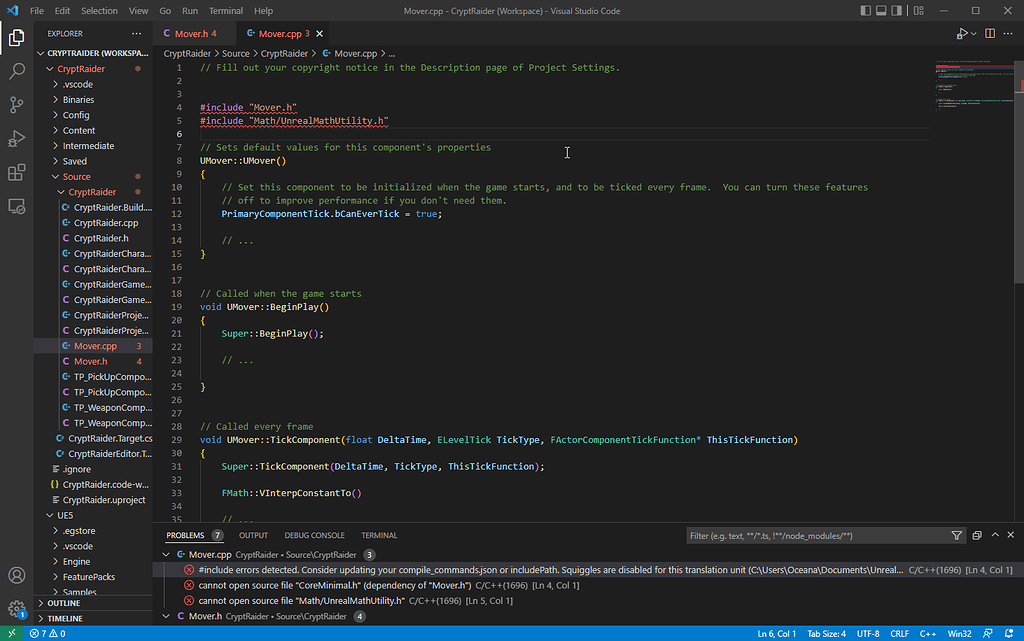The image size is (1024, 641).
Task: Open the notifications bell in status bar
Action: [1009, 634]
